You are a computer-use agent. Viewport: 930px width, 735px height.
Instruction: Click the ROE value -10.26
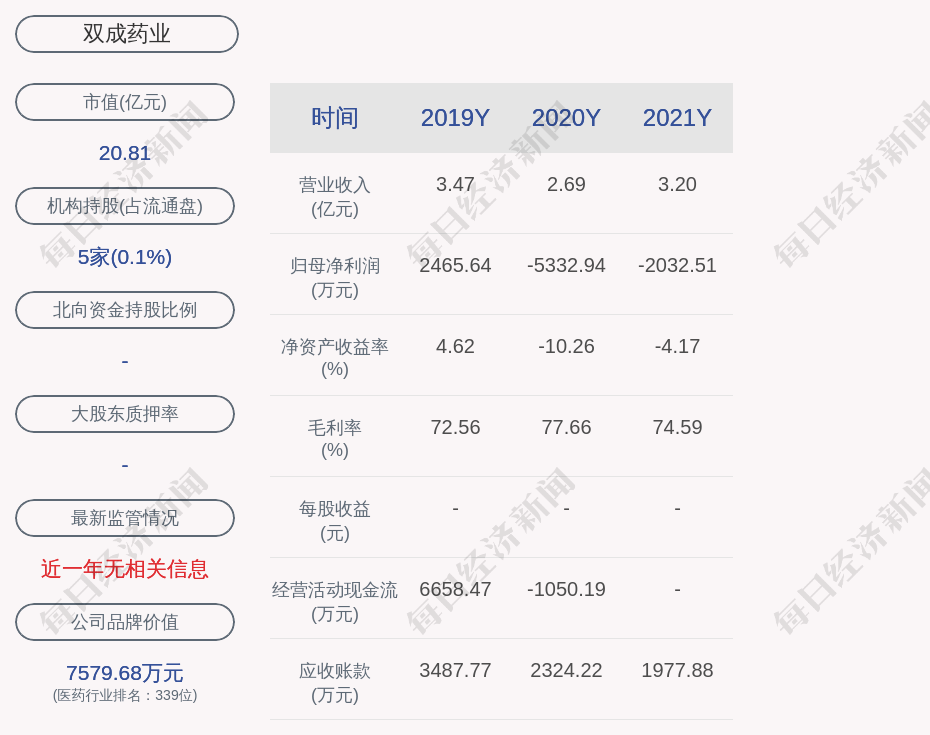click(566, 346)
